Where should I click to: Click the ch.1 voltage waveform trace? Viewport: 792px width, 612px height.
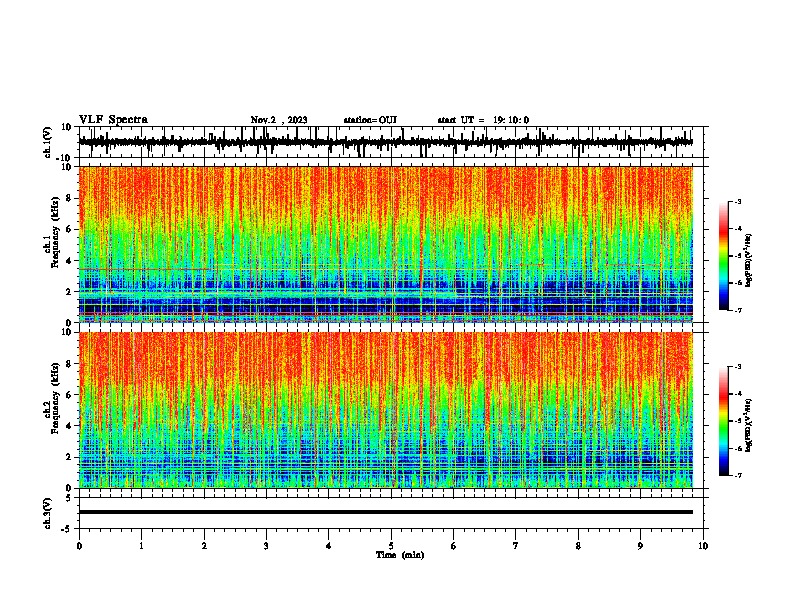pos(385,142)
